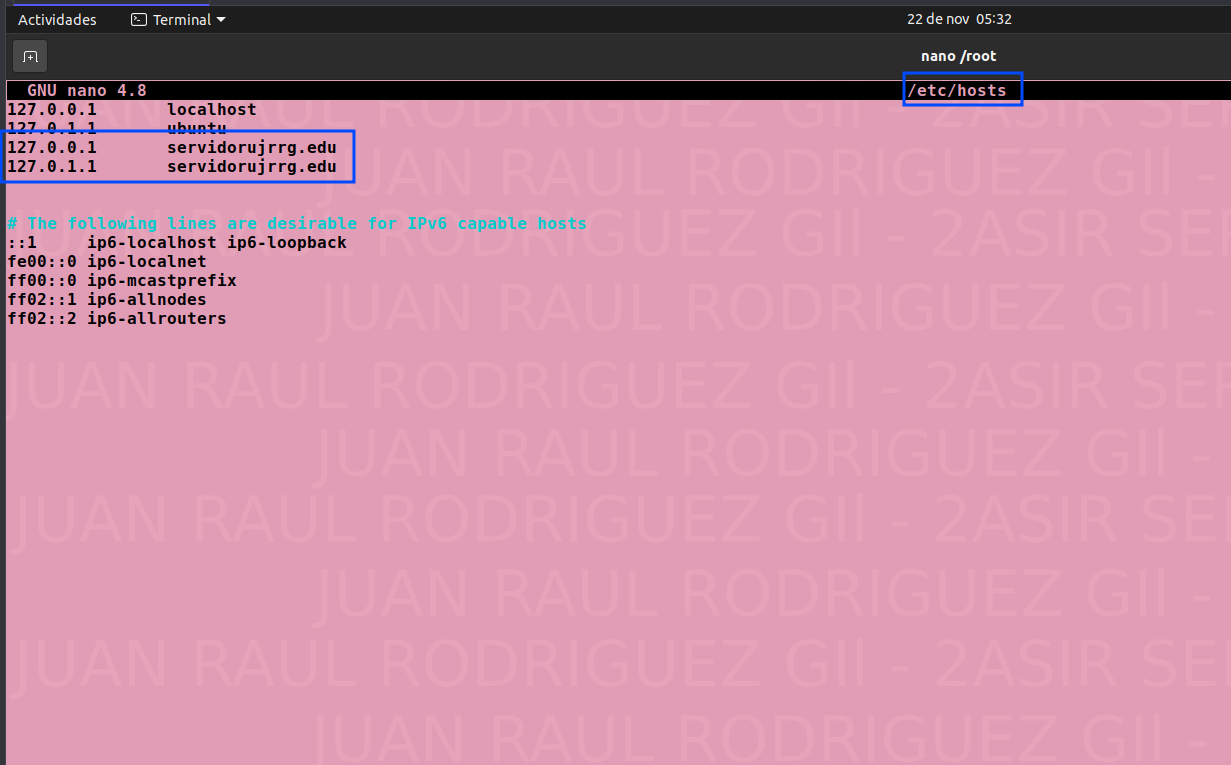The height and width of the screenshot is (765, 1231).
Task: Click the 127.0.1.1 servidorujrrg.edu line
Action: 172,166
